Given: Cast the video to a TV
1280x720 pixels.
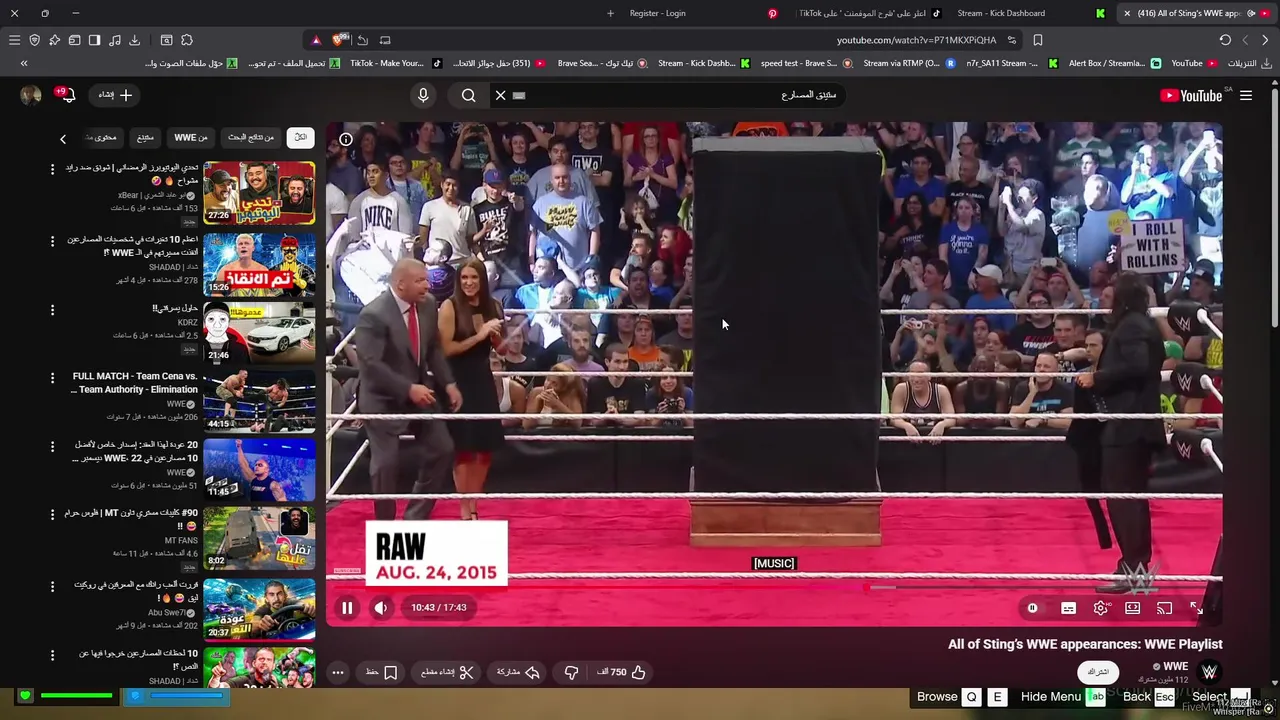Looking at the screenshot, I should (1165, 608).
